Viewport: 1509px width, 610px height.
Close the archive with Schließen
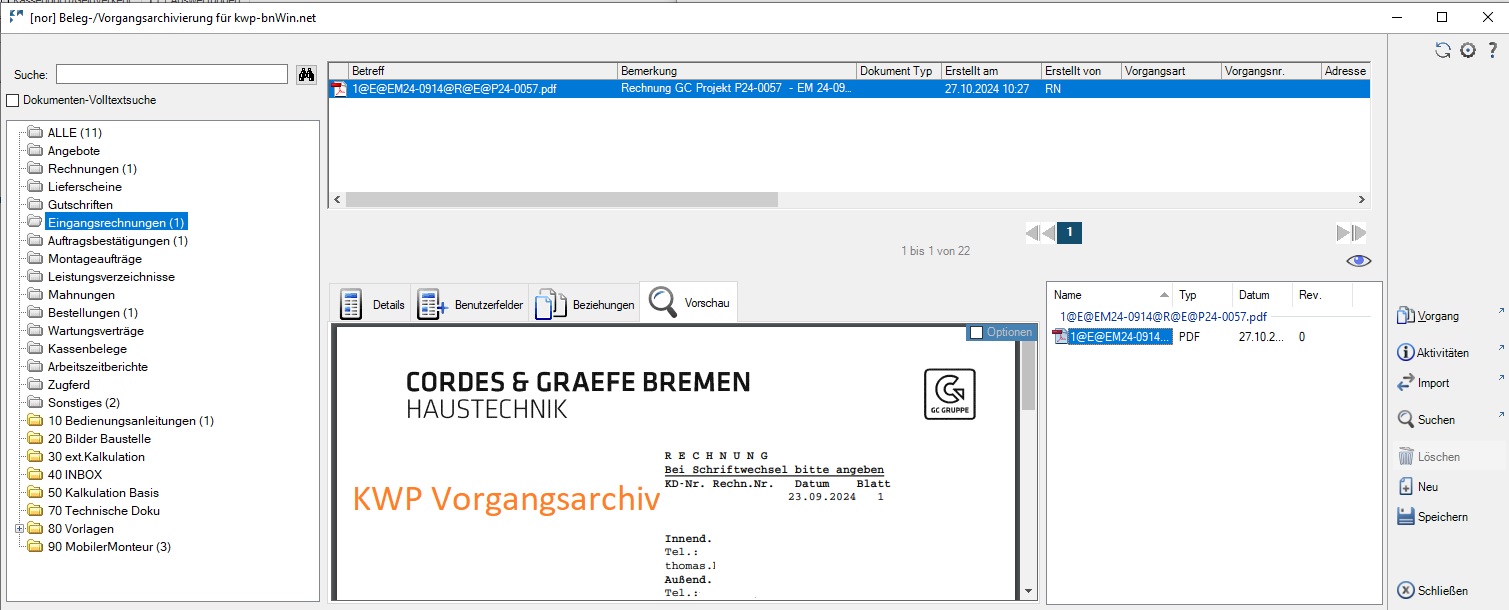[1432, 590]
